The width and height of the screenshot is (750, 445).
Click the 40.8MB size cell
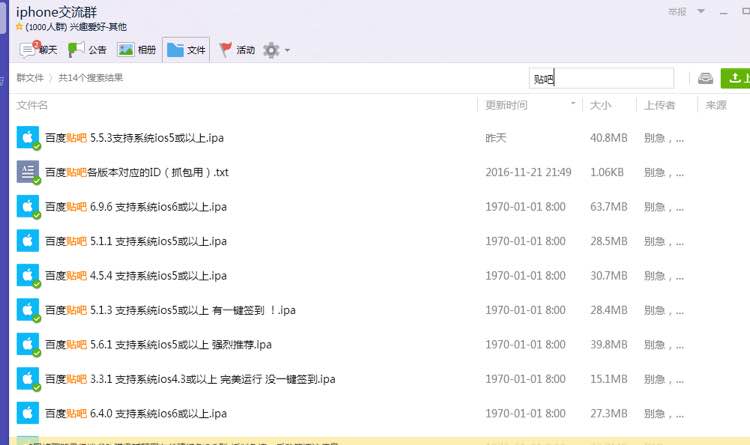tap(608, 138)
